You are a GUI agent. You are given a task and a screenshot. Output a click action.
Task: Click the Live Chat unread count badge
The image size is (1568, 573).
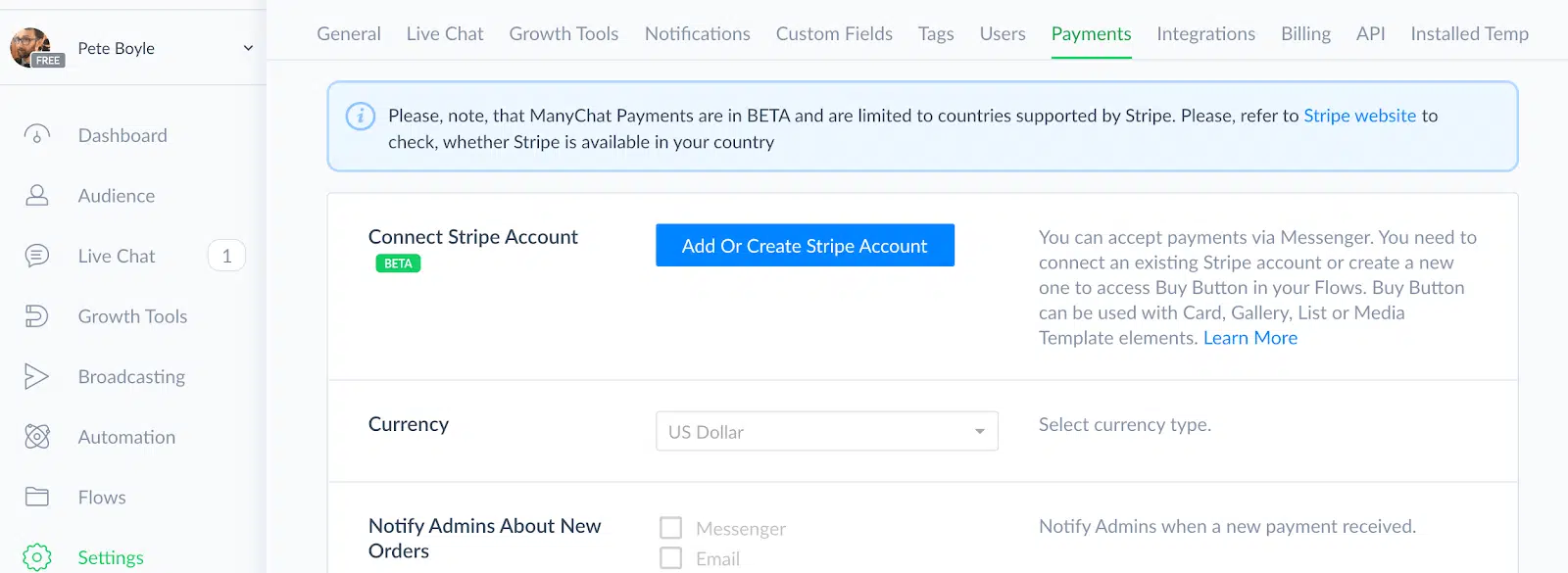[x=226, y=257]
